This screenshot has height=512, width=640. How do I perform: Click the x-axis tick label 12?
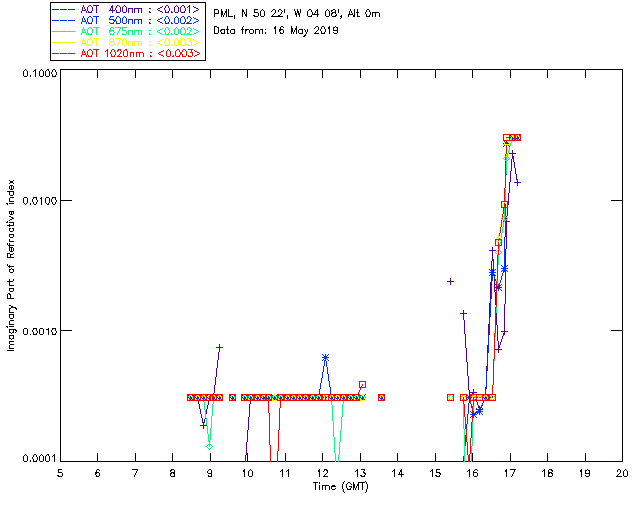click(x=322, y=473)
